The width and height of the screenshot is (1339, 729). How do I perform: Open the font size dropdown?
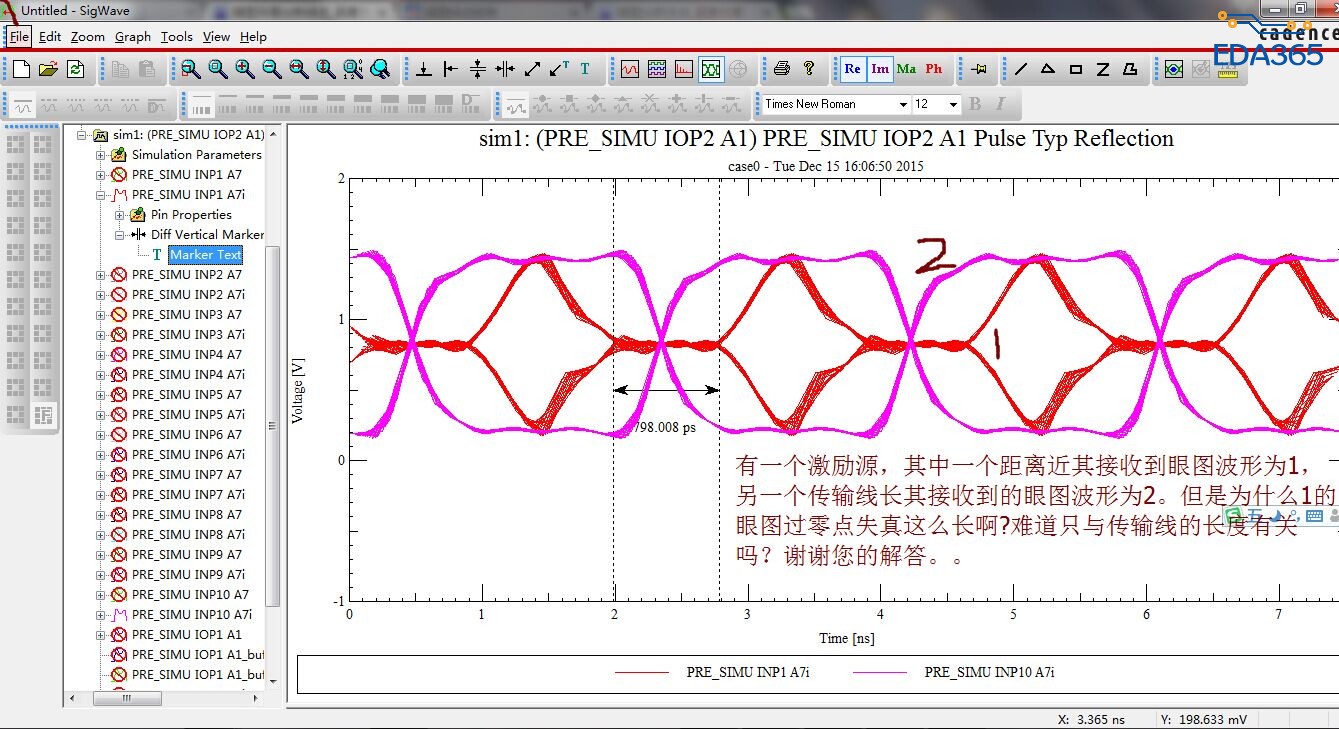click(954, 104)
